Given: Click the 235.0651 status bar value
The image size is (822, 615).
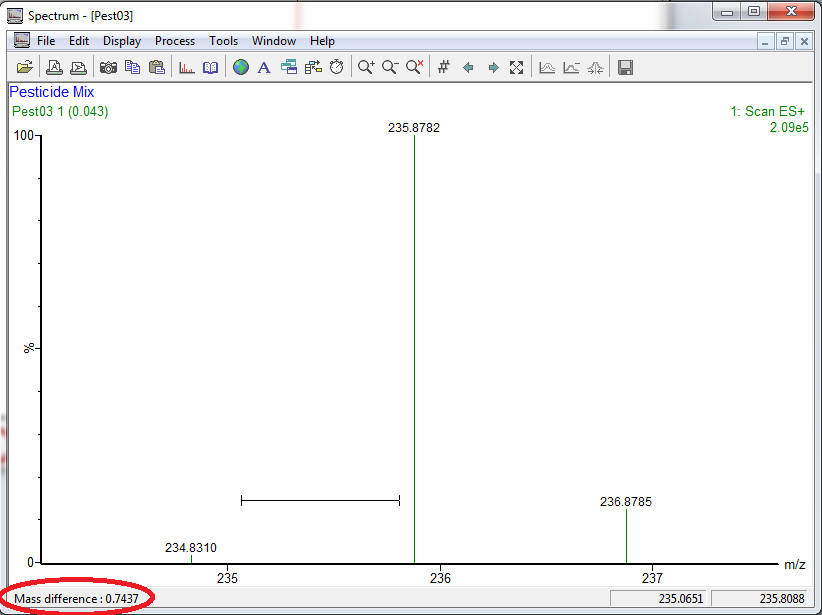Looking at the screenshot, I should (680, 599).
